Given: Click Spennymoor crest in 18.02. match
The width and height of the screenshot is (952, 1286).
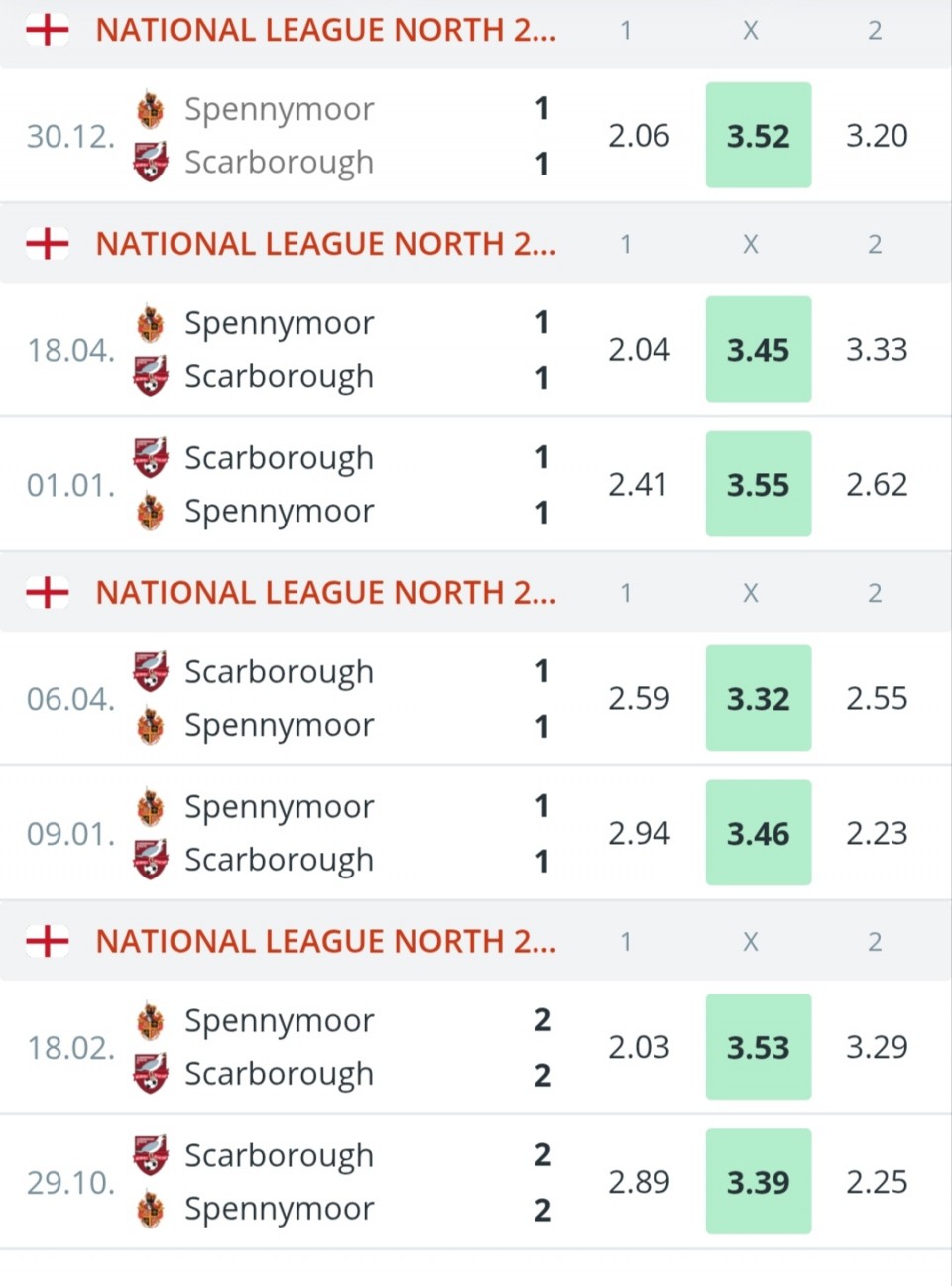Looking at the screenshot, I should 151,1020.
